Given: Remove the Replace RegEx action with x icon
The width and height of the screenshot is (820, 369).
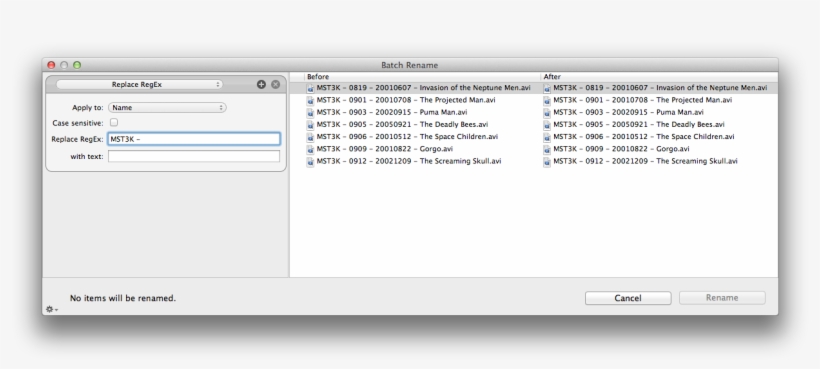Looking at the screenshot, I should (x=276, y=84).
